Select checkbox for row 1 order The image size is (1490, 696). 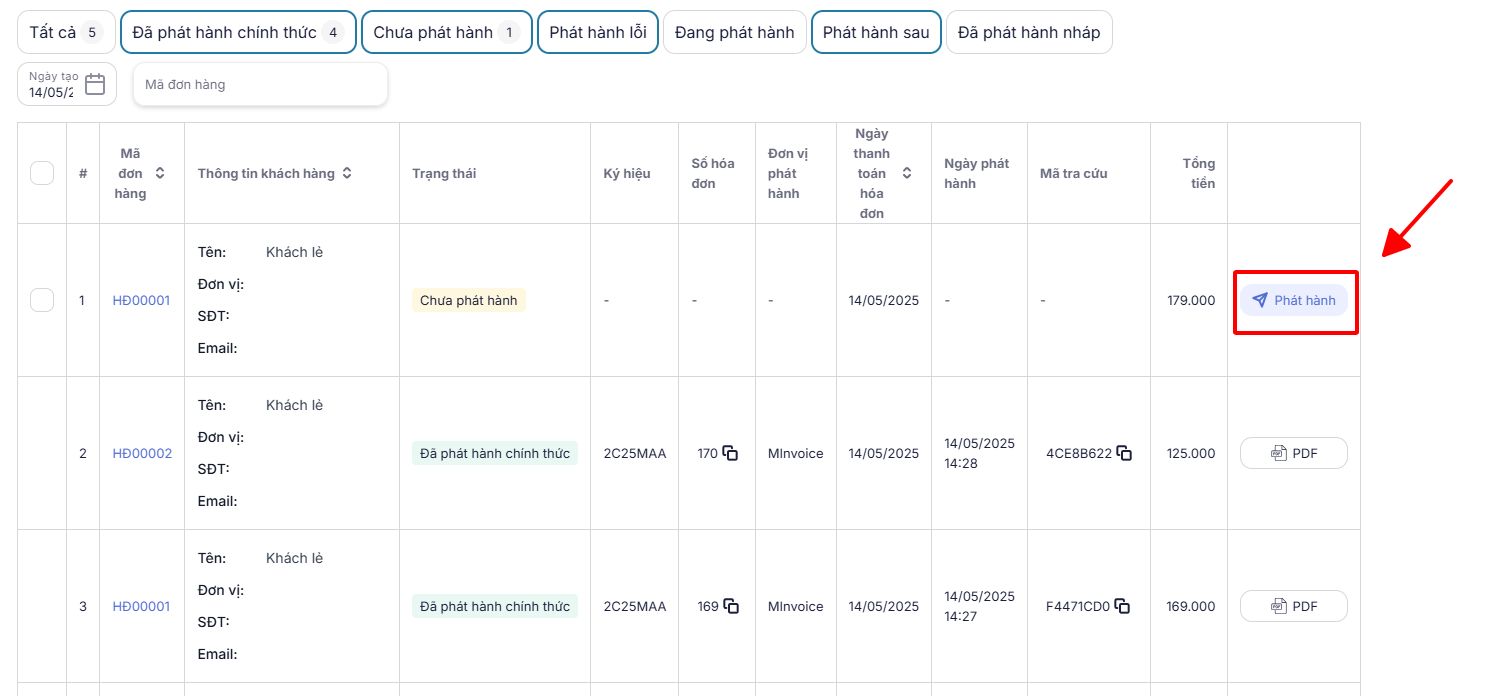click(42, 300)
